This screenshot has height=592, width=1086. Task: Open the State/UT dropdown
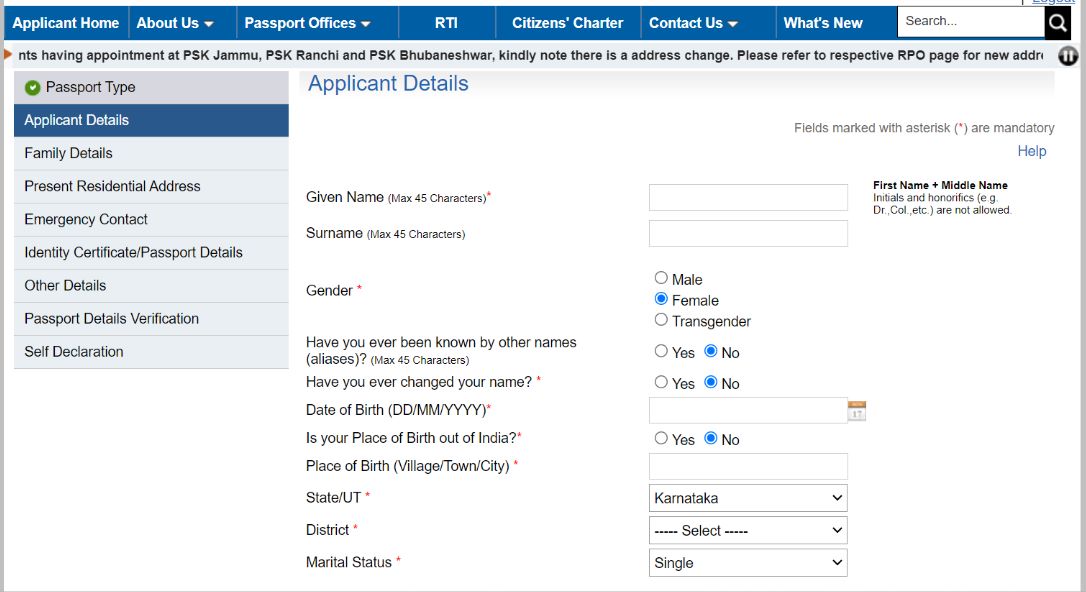(x=747, y=497)
